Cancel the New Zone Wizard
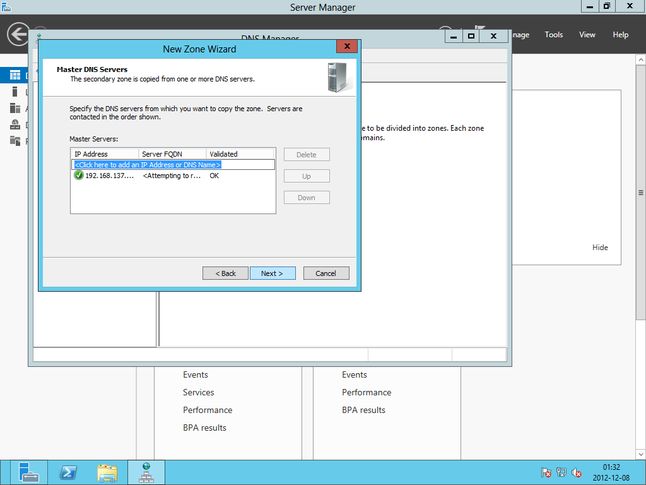646x485 pixels. point(326,273)
